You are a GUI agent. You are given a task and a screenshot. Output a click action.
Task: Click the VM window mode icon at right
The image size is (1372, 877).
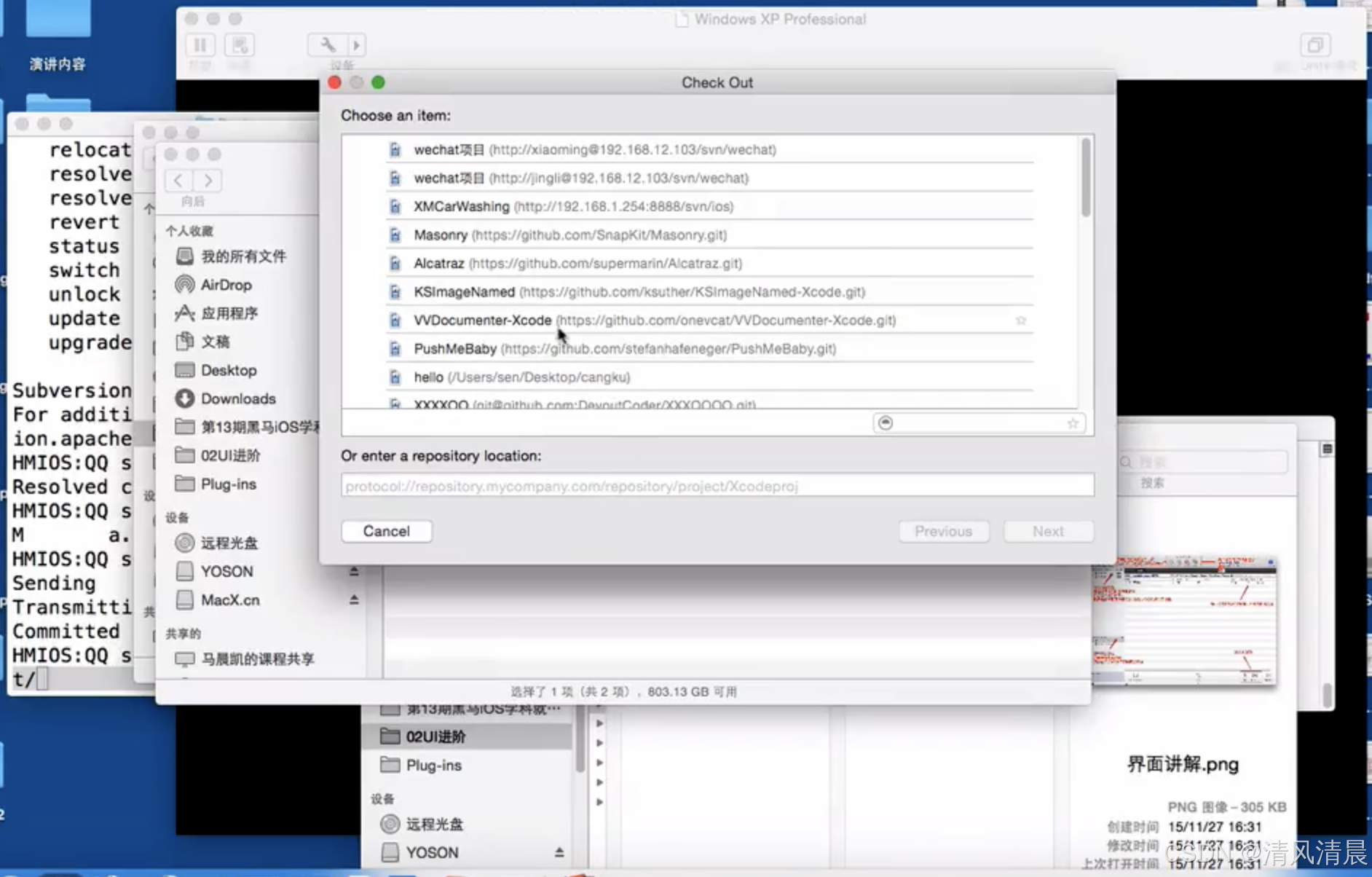(x=1315, y=45)
